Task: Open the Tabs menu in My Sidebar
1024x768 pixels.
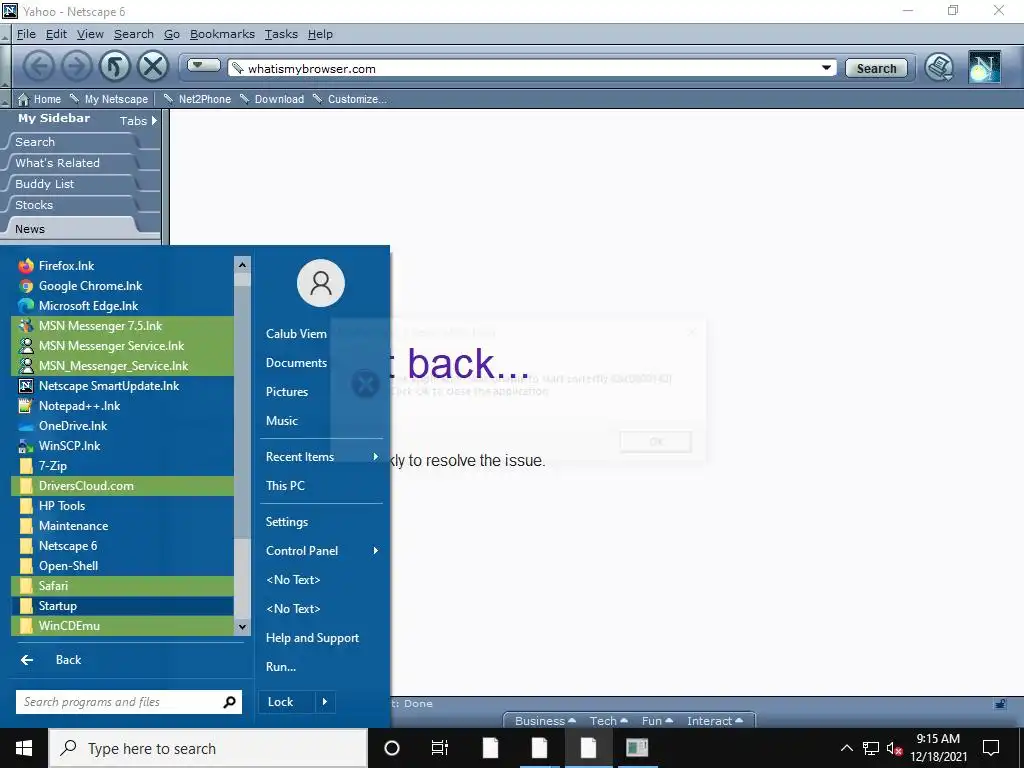Action: (x=138, y=121)
